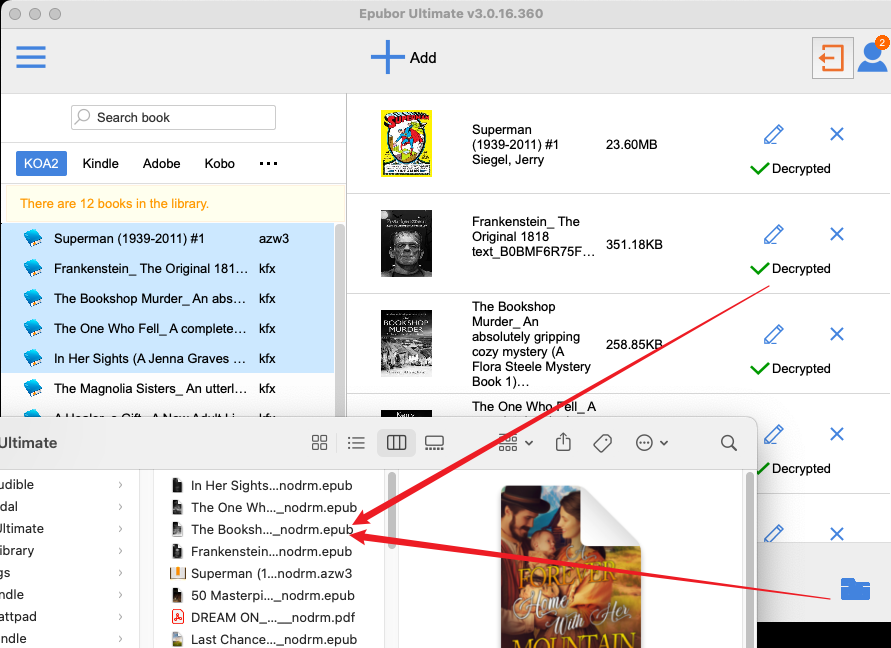Click The Bookshop Murder cover thumbnail
This screenshot has height=648, width=891.
click(x=406, y=343)
